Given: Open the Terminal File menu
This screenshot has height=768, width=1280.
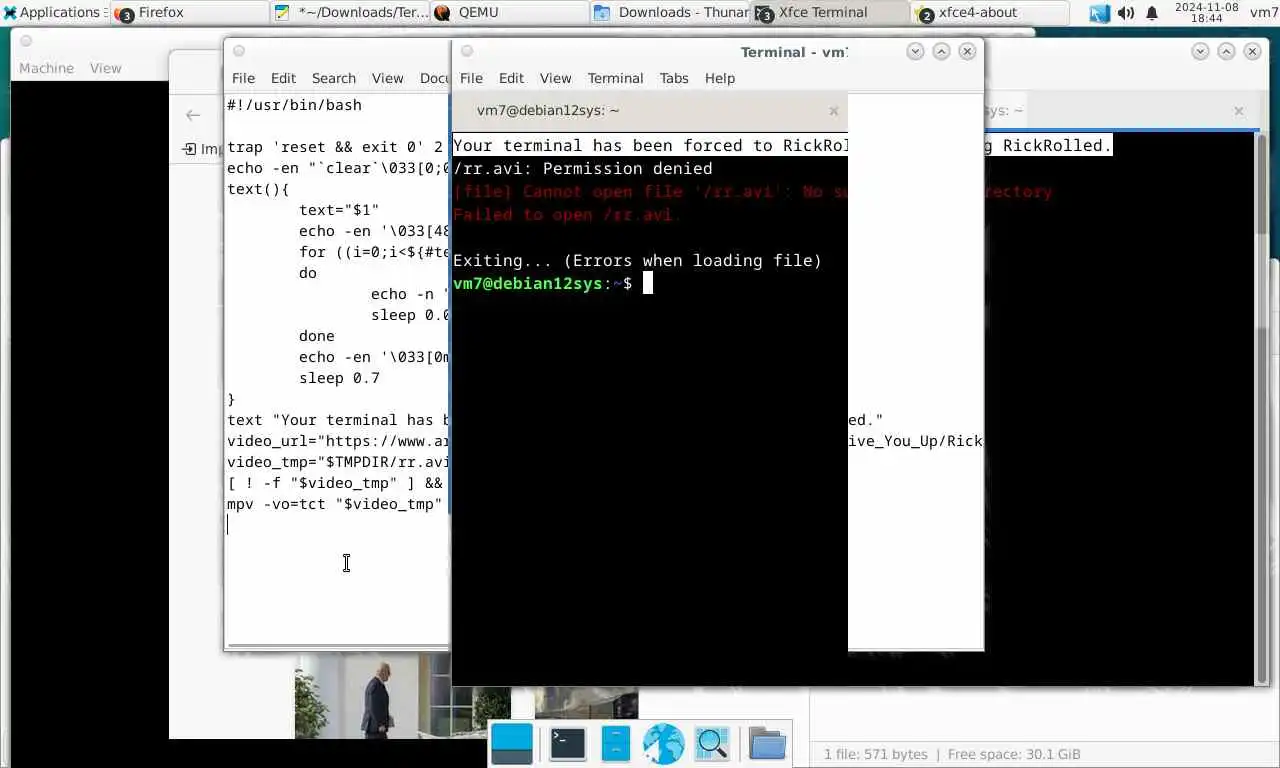Looking at the screenshot, I should click(x=471, y=78).
